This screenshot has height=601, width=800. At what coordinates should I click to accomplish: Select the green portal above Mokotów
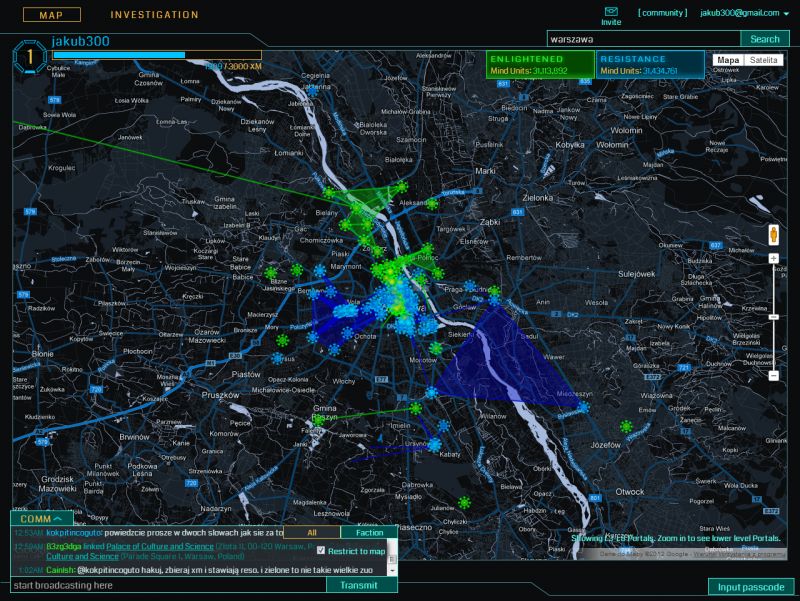coord(436,348)
